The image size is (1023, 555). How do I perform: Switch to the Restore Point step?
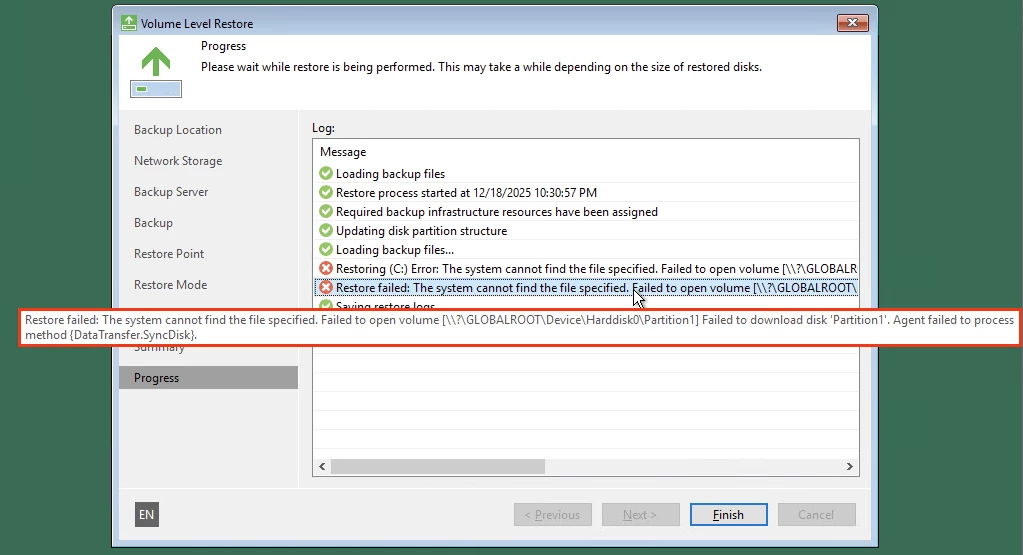[169, 254]
